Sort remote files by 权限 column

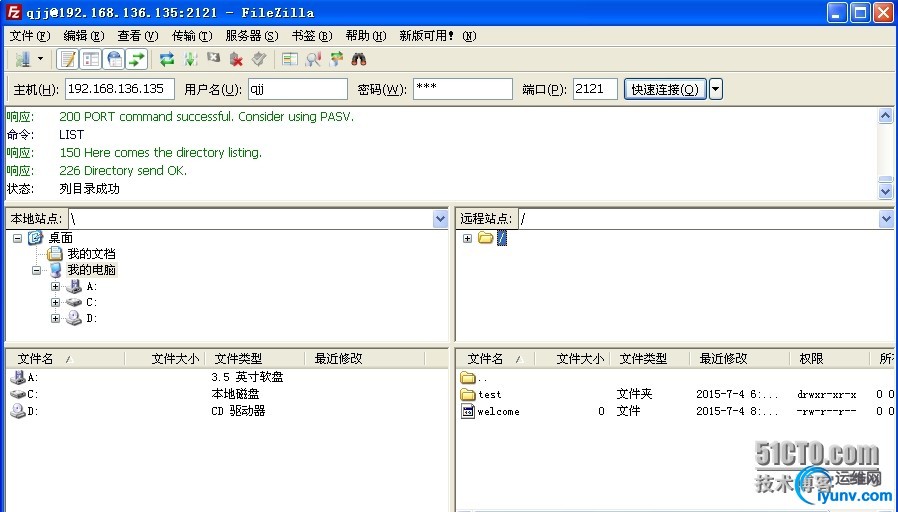click(x=829, y=359)
